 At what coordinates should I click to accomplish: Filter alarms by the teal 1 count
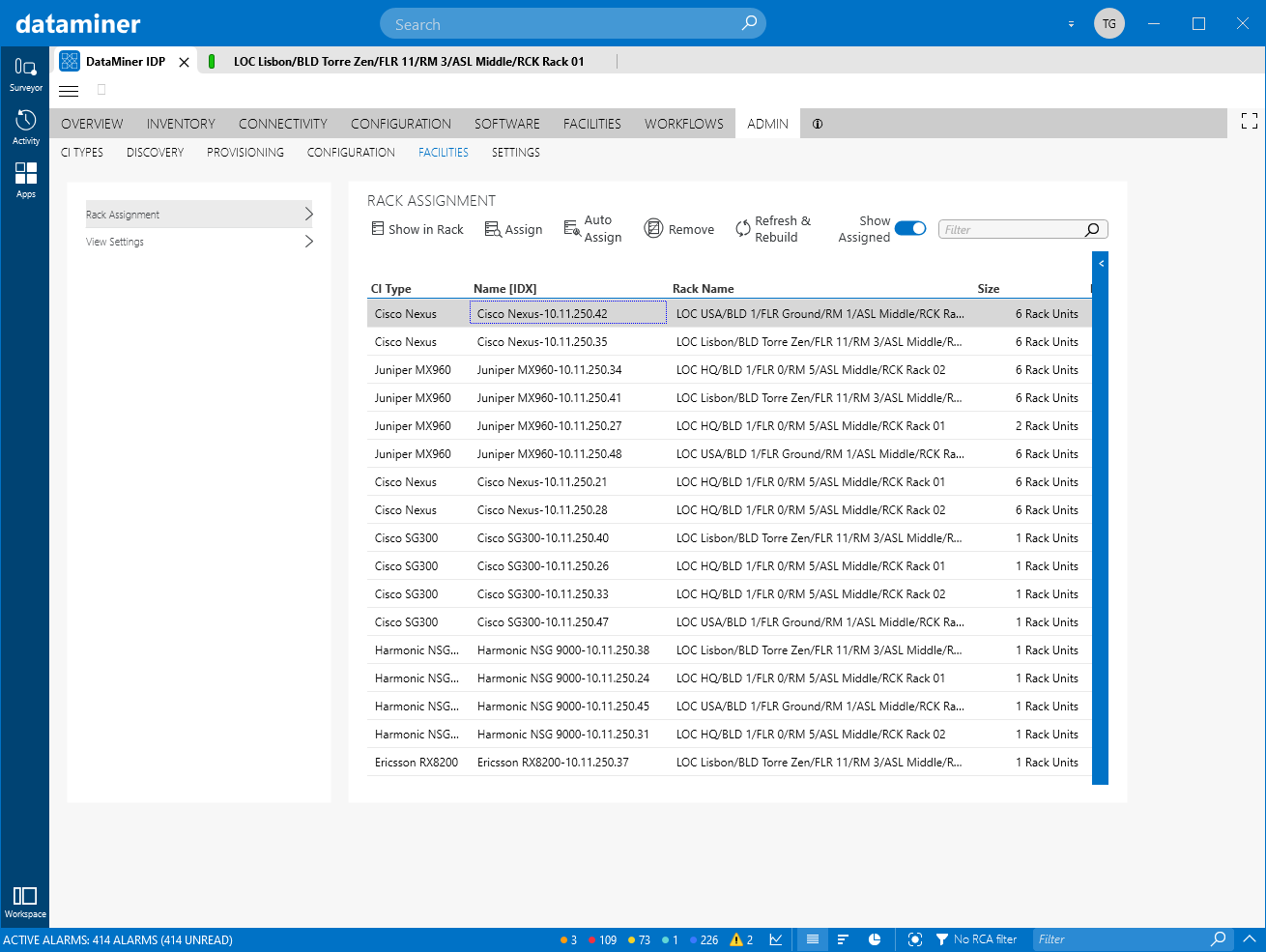pyautogui.click(x=670, y=939)
